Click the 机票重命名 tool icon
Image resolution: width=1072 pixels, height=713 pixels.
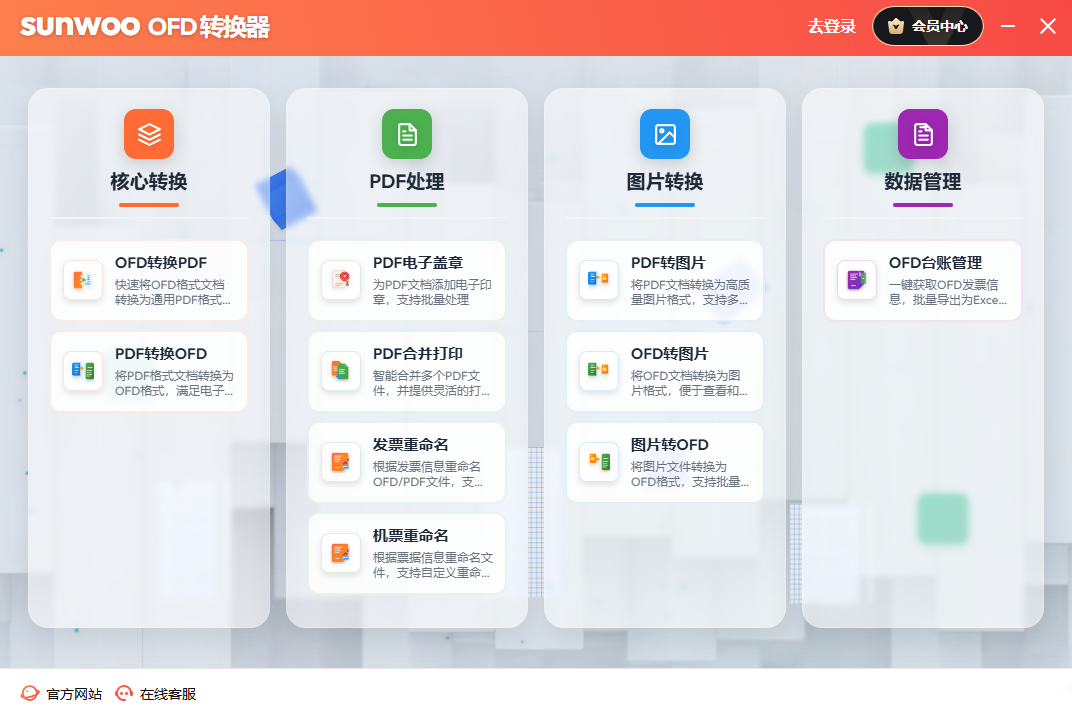(341, 553)
